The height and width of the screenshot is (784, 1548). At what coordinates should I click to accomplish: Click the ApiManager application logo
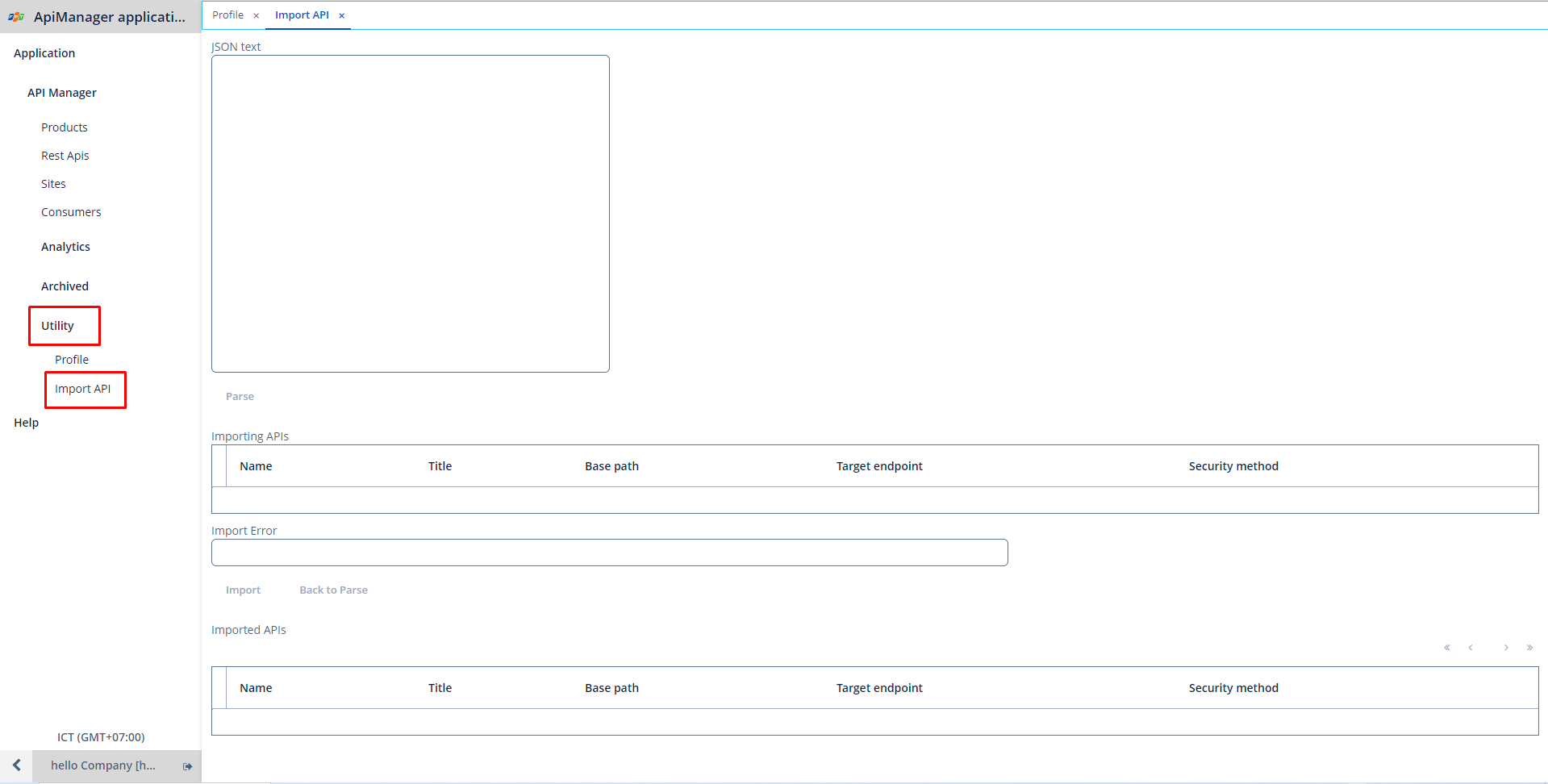click(16, 17)
